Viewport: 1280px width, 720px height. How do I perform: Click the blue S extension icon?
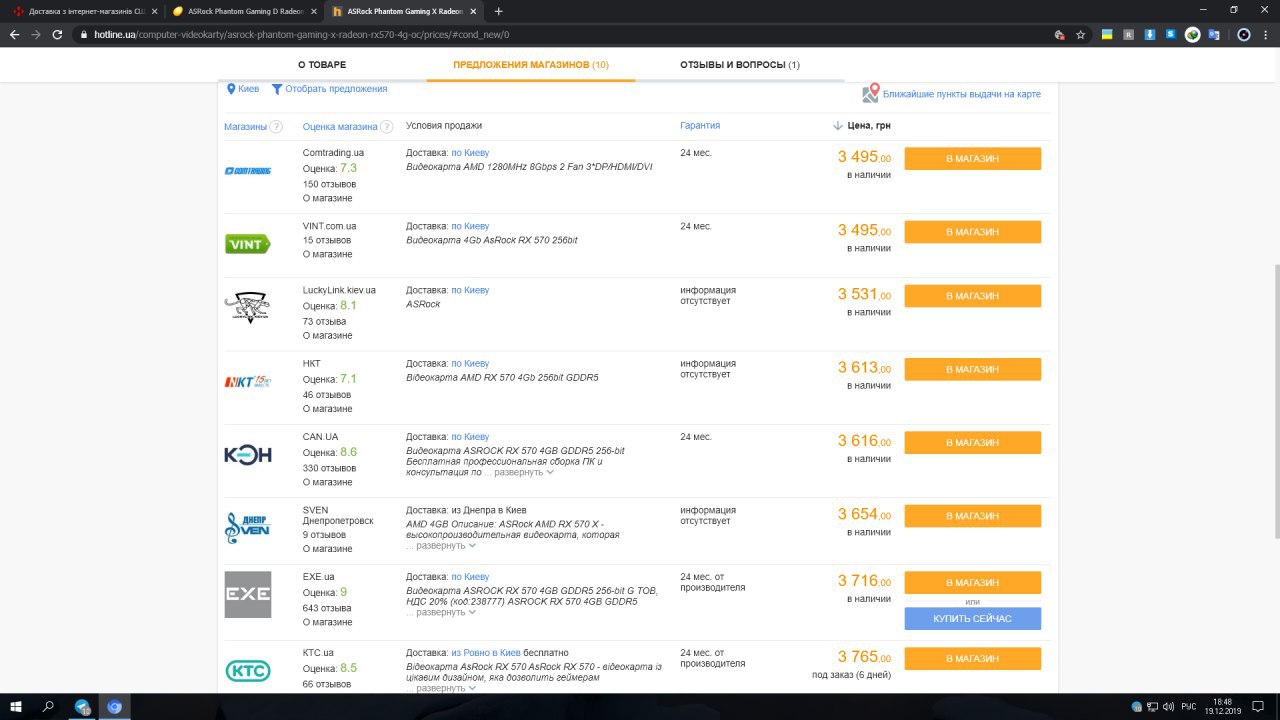1171,34
